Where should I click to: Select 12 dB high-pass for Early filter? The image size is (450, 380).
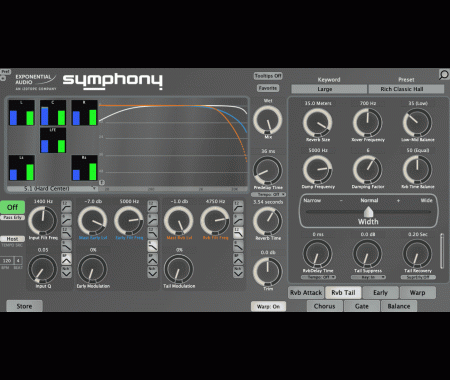coord(153,207)
